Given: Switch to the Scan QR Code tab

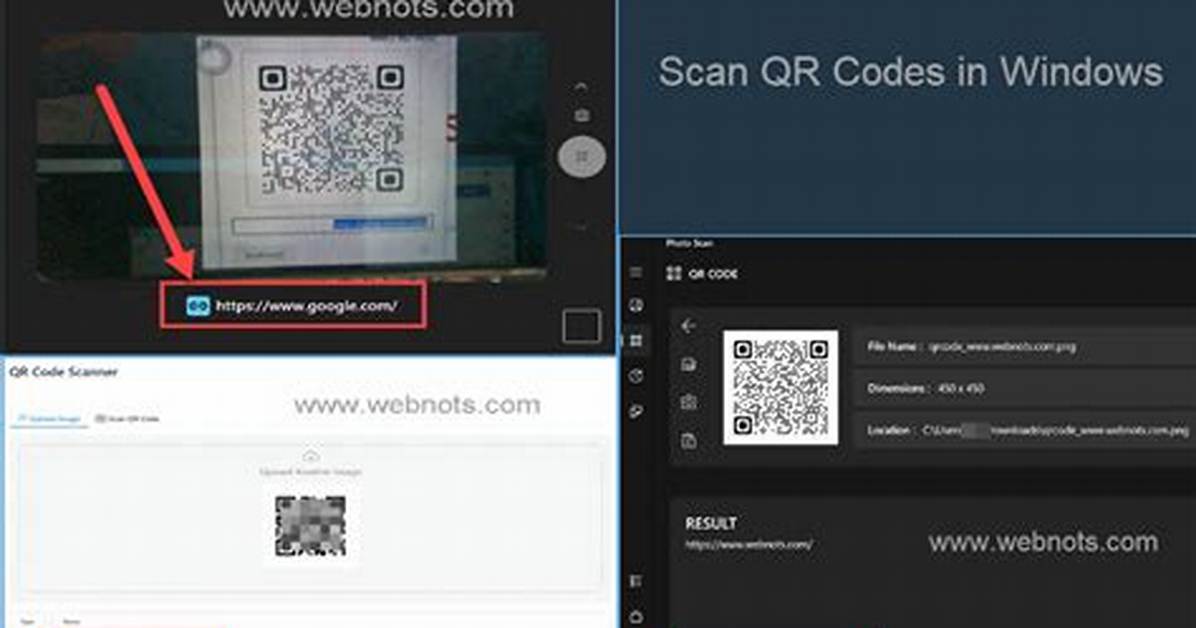Looking at the screenshot, I should pos(127,419).
